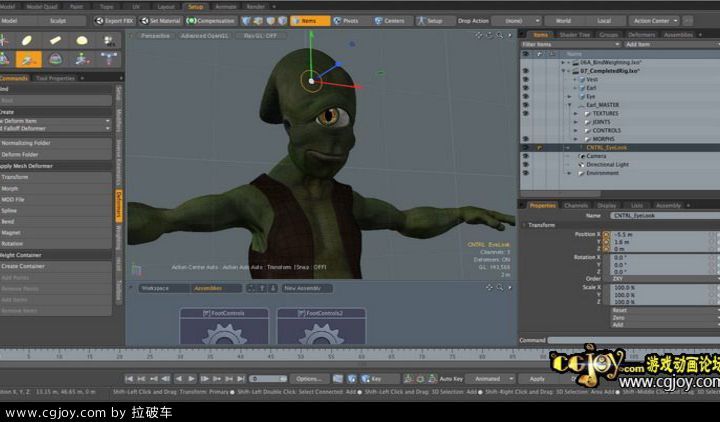Switch to the Render layout tab
This screenshot has width=720, height=422.
click(255, 6)
